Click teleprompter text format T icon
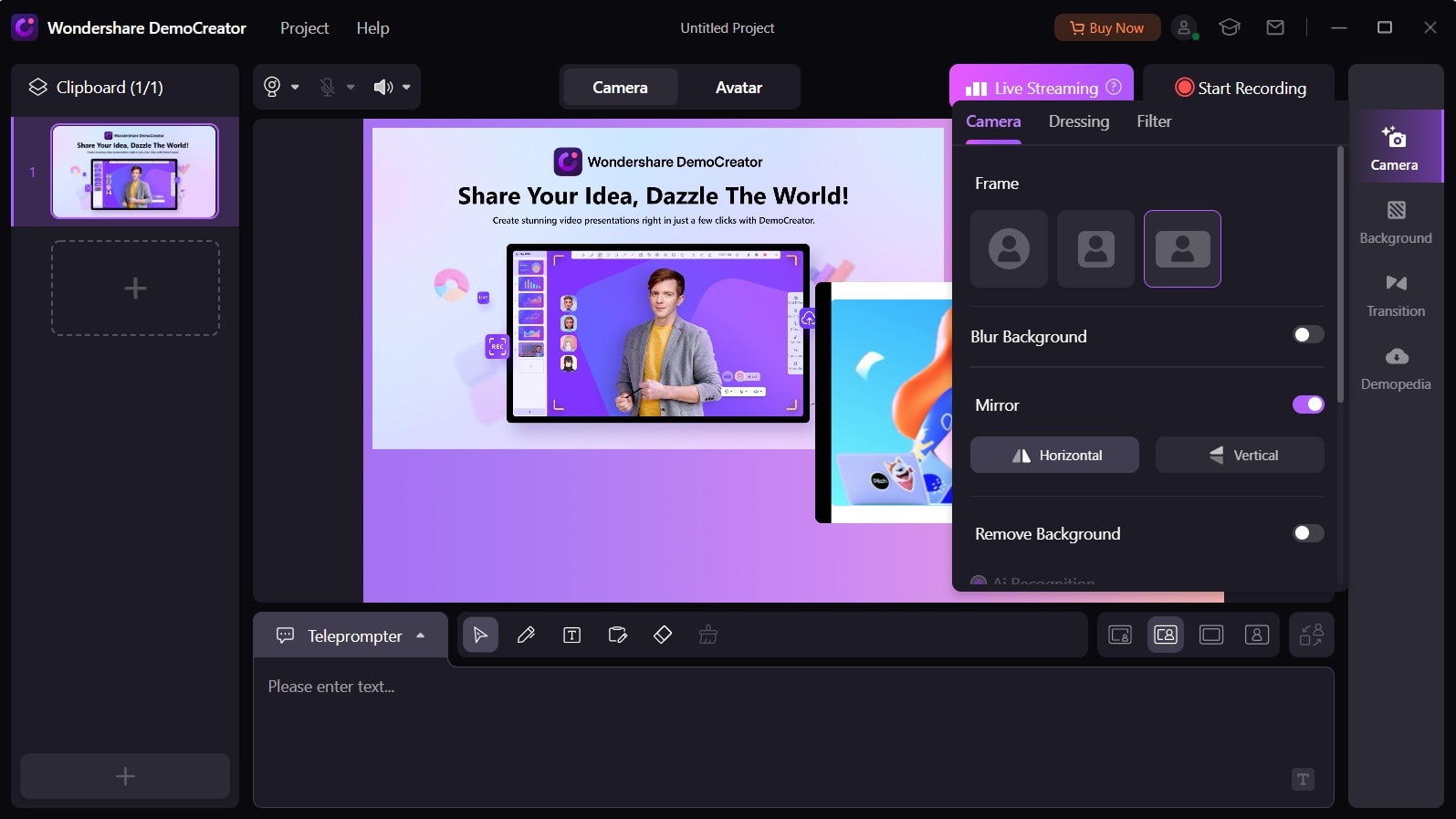 click(x=1303, y=779)
